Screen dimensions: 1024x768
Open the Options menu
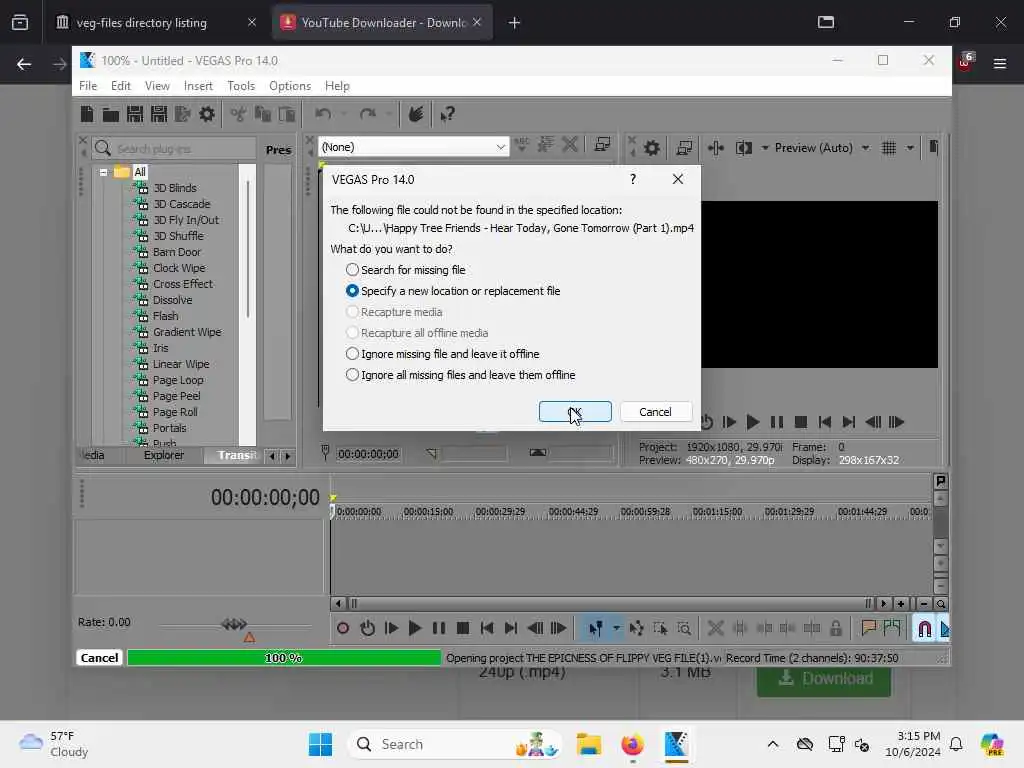tap(290, 86)
